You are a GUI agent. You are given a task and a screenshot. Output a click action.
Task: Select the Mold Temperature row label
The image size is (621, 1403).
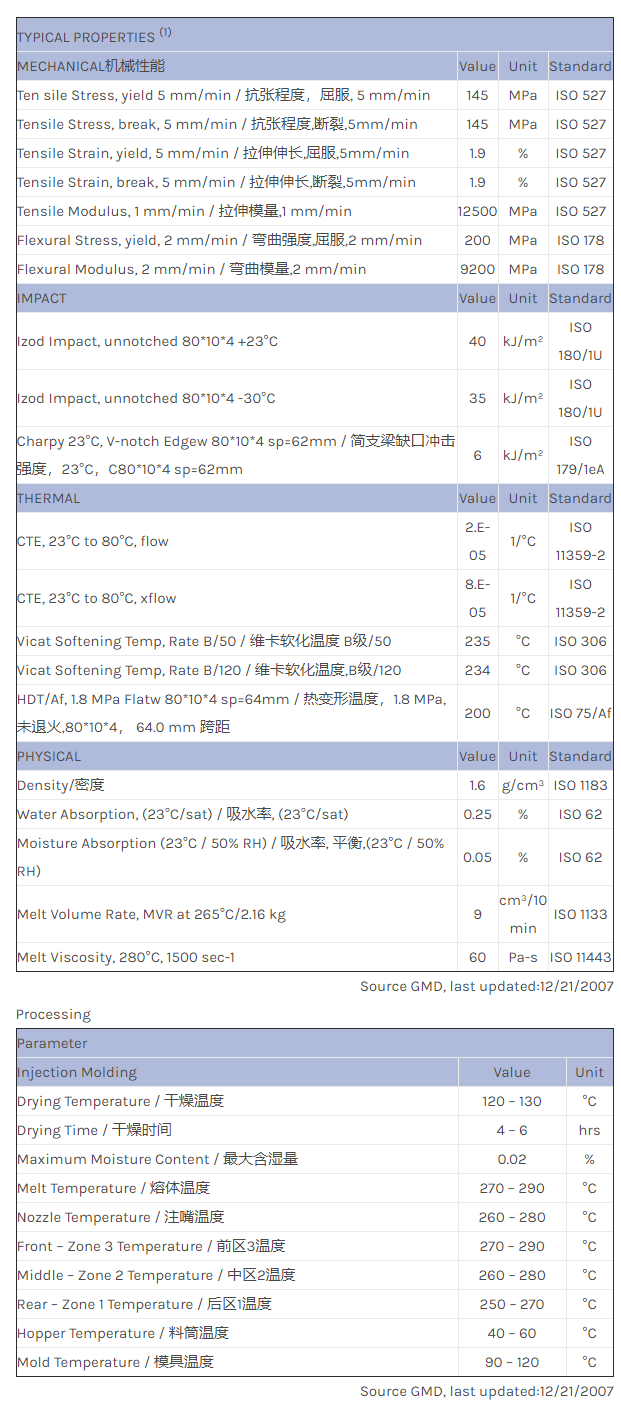coord(115,1362)
